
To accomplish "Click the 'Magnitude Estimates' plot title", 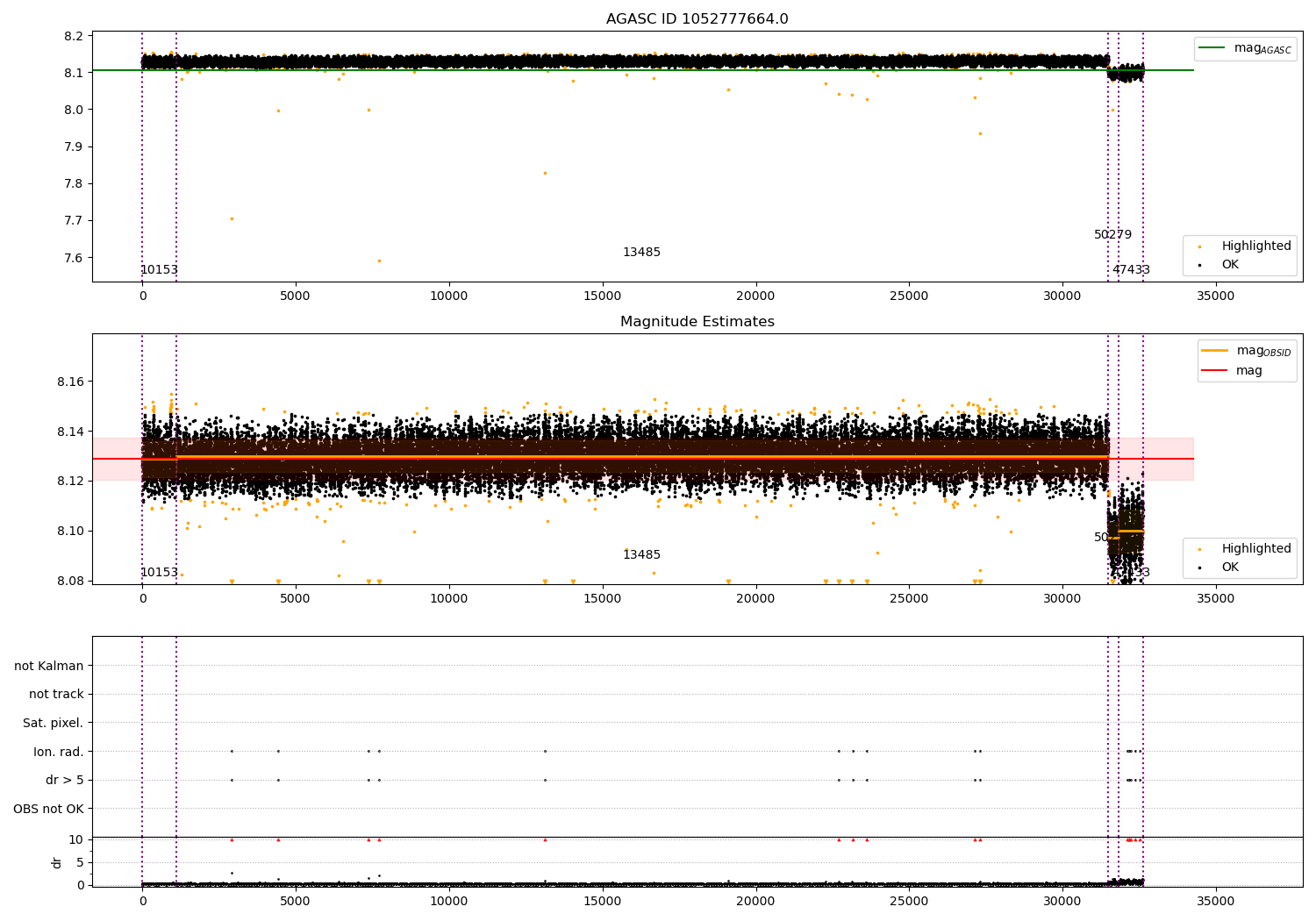I will click(x=697, y=322).
